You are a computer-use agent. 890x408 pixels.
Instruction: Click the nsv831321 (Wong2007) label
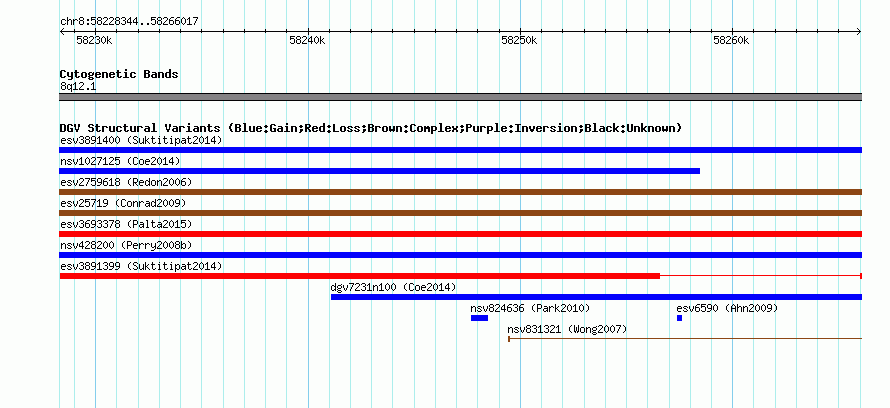pyautogui.click(x=567, y=329)
